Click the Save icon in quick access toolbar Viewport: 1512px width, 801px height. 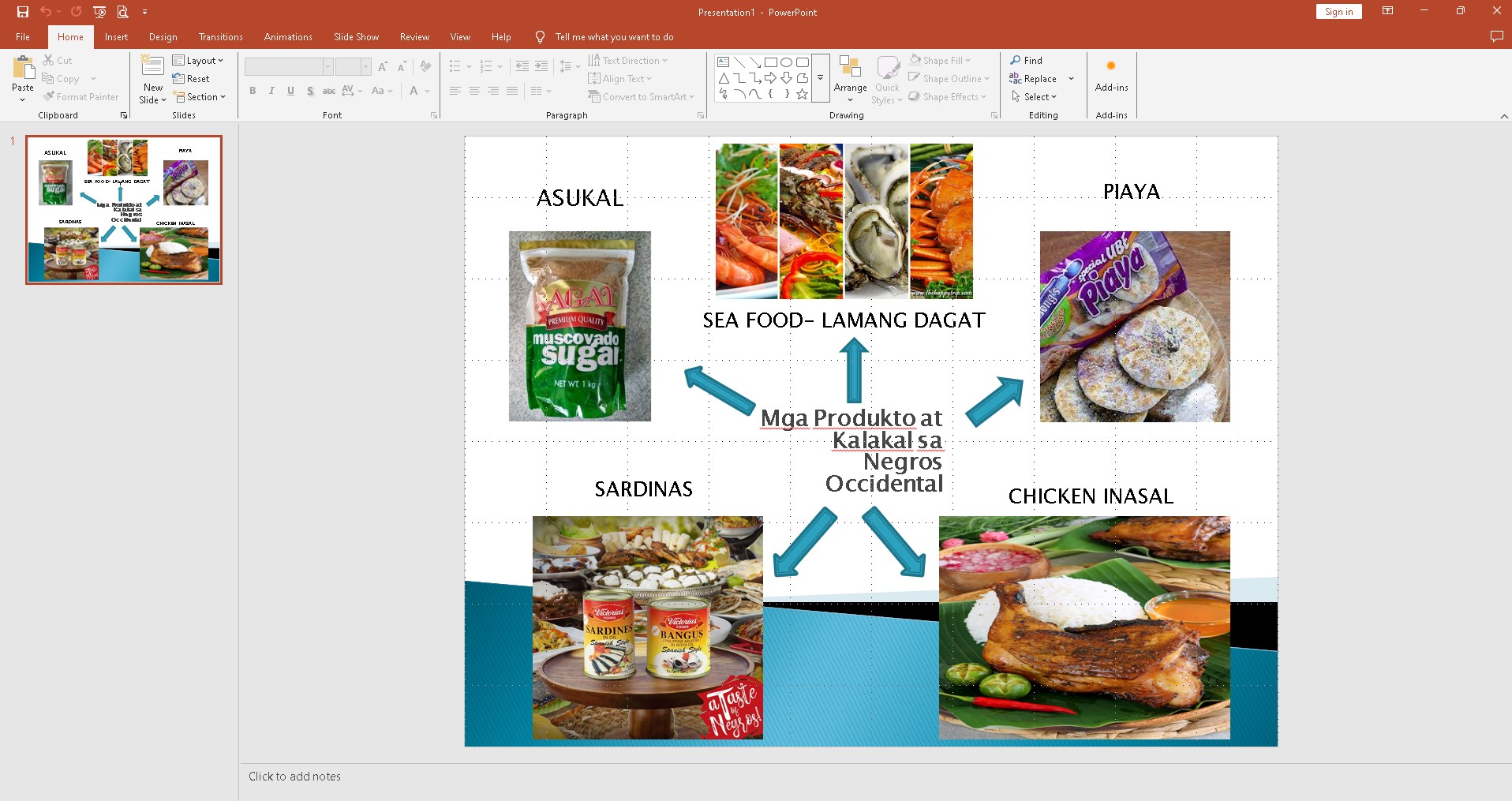click(x=23, y=12)
